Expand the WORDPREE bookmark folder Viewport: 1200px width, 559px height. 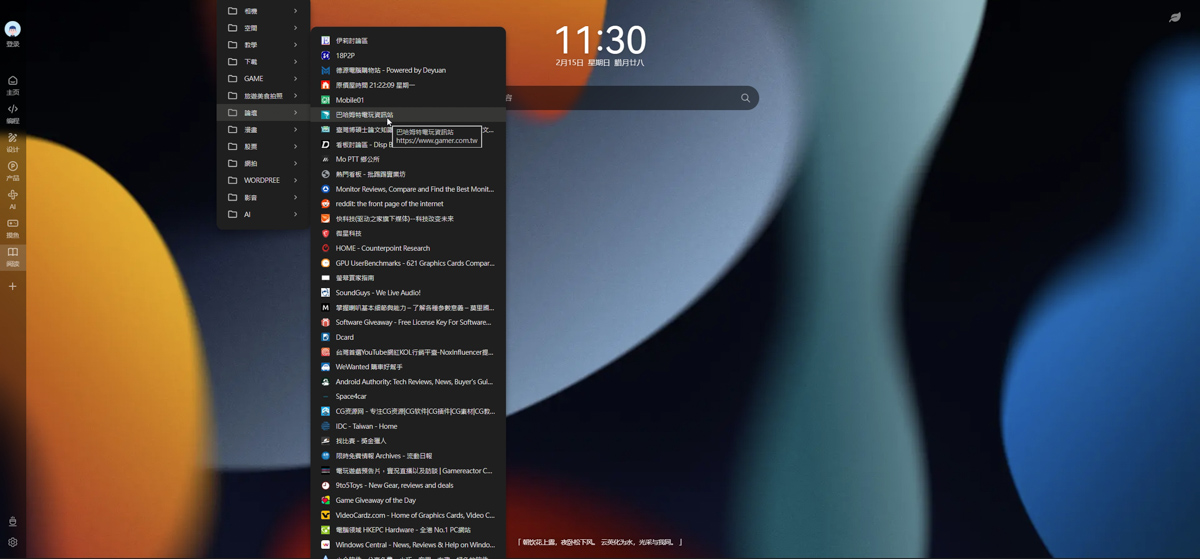[x=263, y=181]
